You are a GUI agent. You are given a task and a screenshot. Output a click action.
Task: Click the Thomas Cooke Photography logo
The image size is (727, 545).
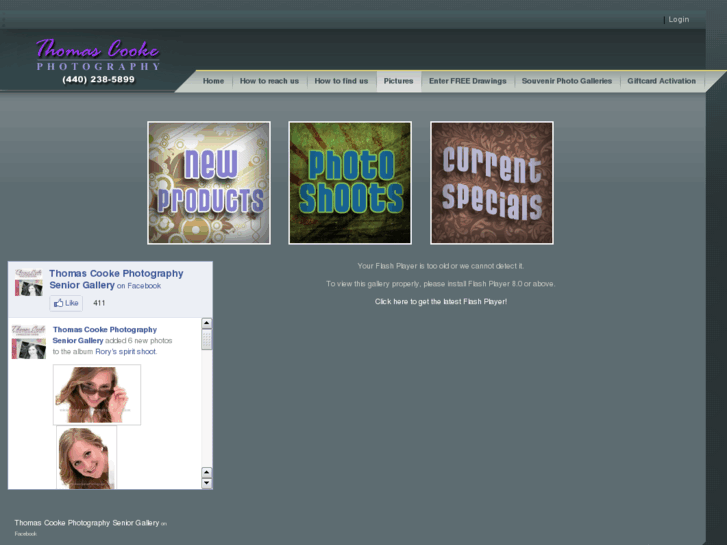point(98,55)
